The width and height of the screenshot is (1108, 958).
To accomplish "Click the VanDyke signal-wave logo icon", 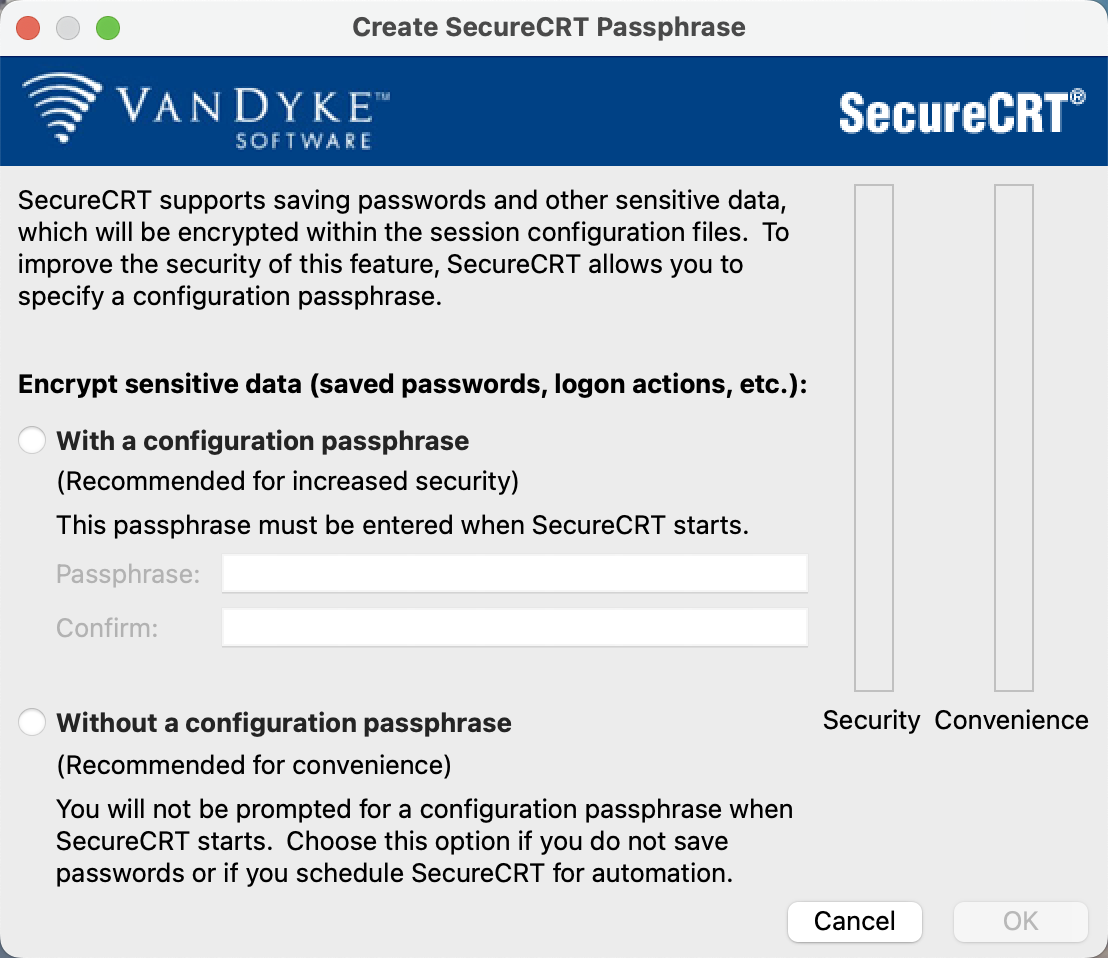I will 62,108.
